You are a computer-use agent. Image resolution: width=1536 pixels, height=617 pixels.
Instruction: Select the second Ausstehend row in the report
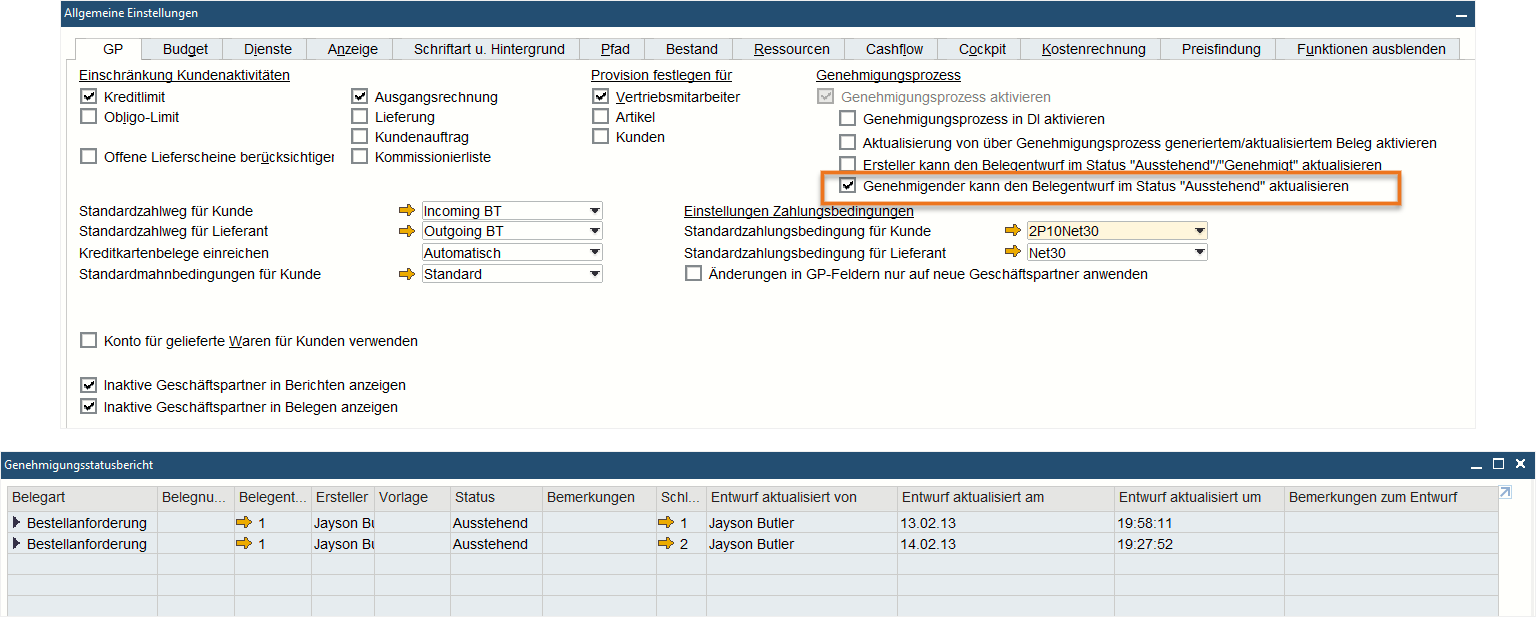click(x=489, y=544)
